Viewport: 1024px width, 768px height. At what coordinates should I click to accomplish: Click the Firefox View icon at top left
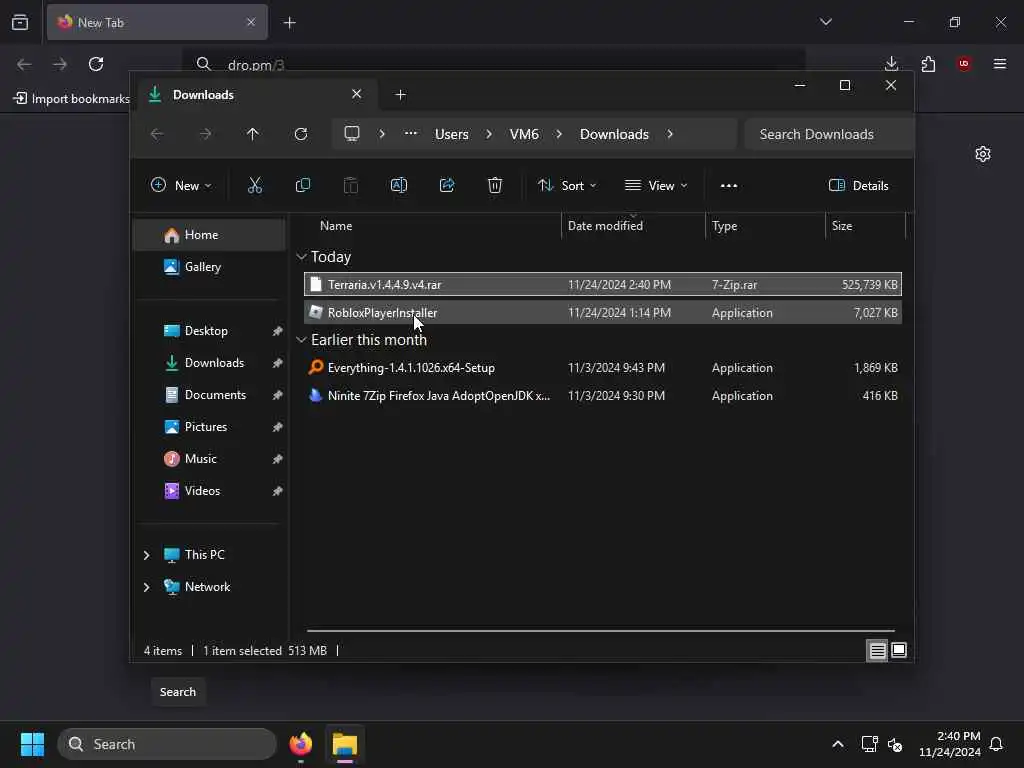coord(20,22)
